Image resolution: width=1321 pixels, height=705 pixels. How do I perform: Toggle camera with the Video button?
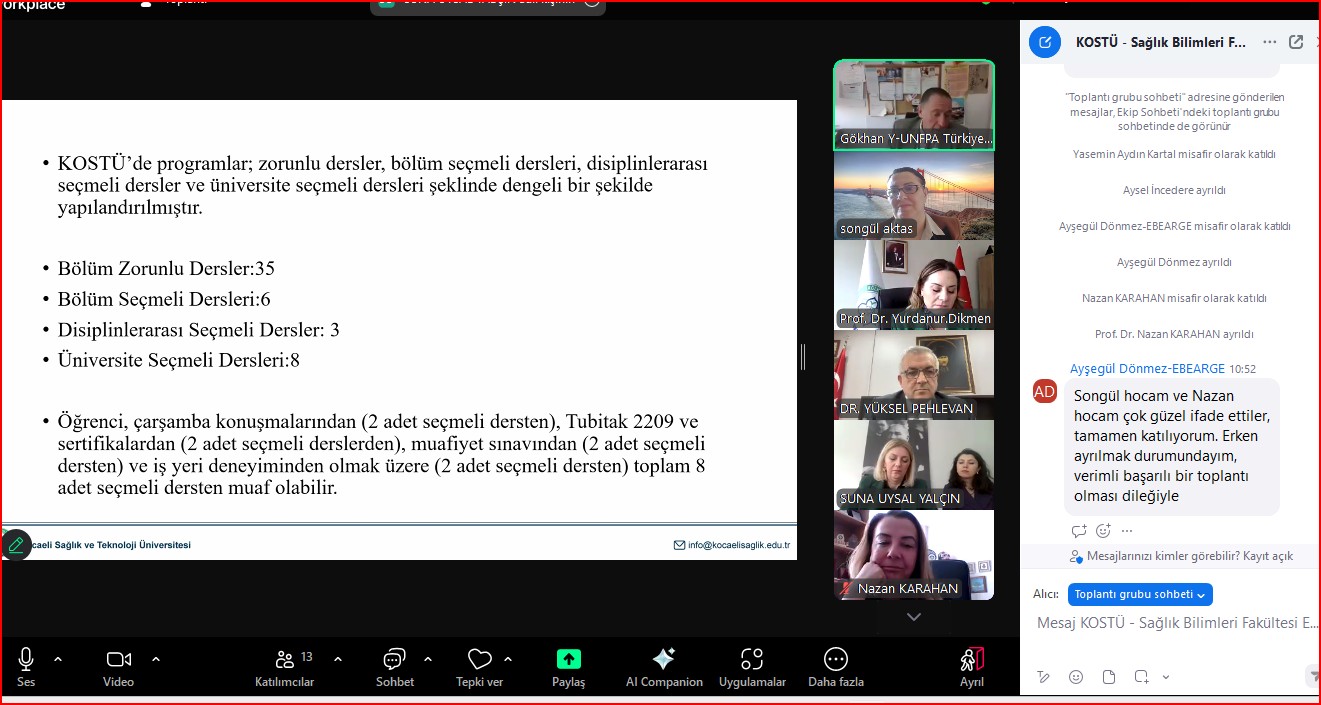119,660
